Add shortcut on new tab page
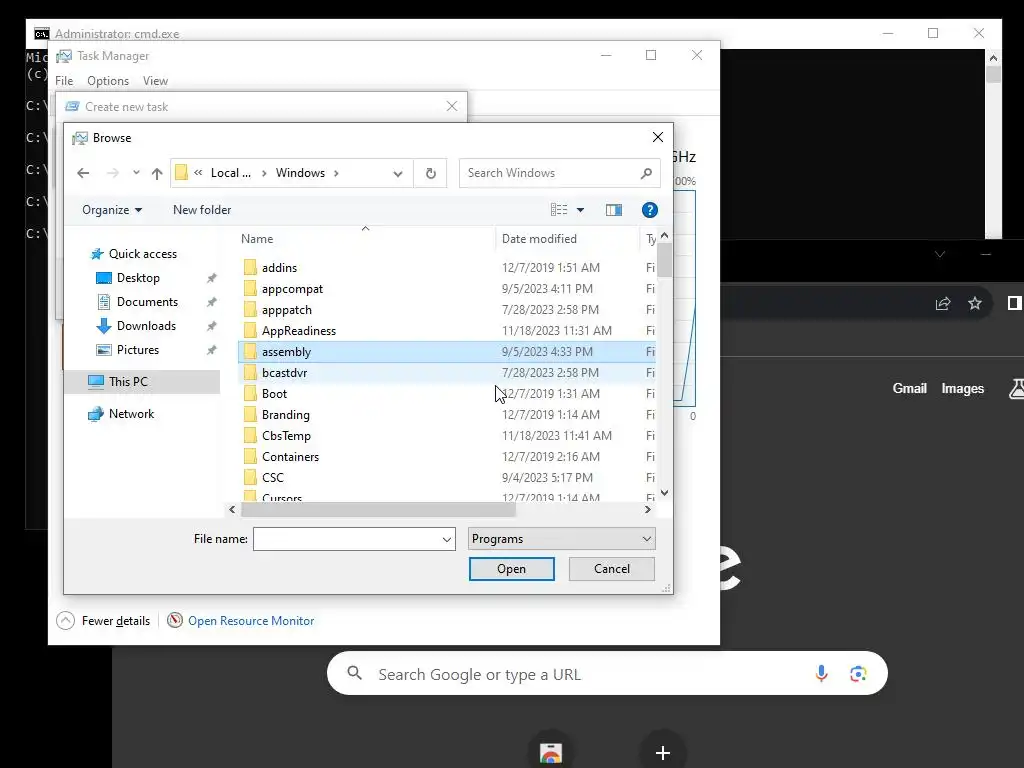1024x768 pixels. coord(663,752)
